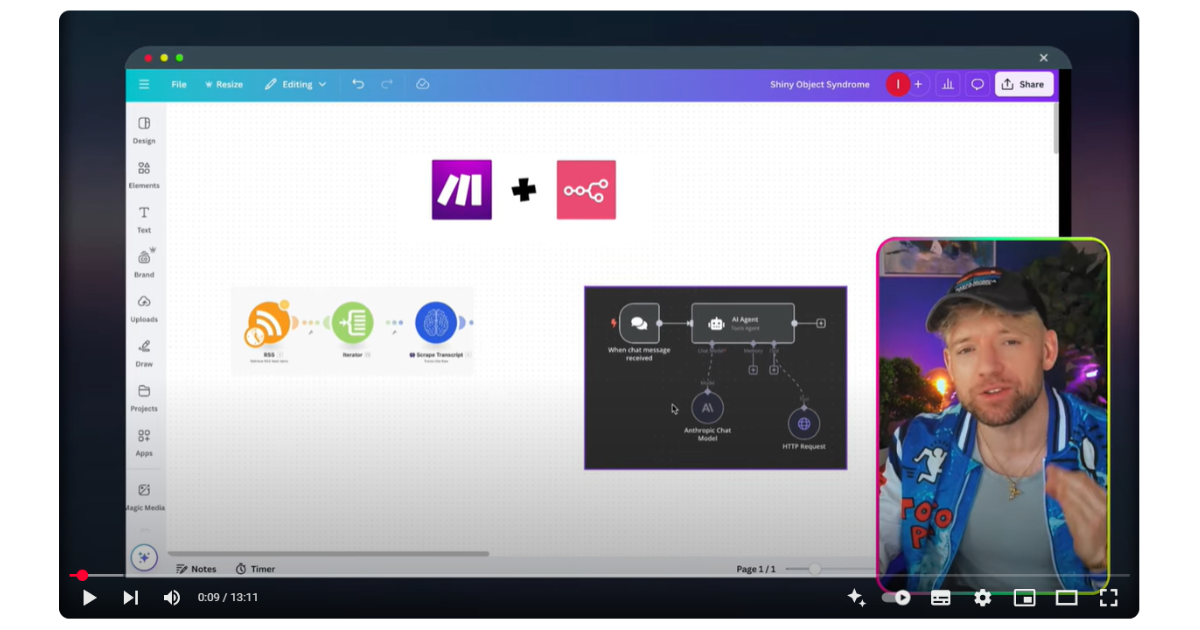
Task: Mute the video volume
Action: tap(170, 597)
